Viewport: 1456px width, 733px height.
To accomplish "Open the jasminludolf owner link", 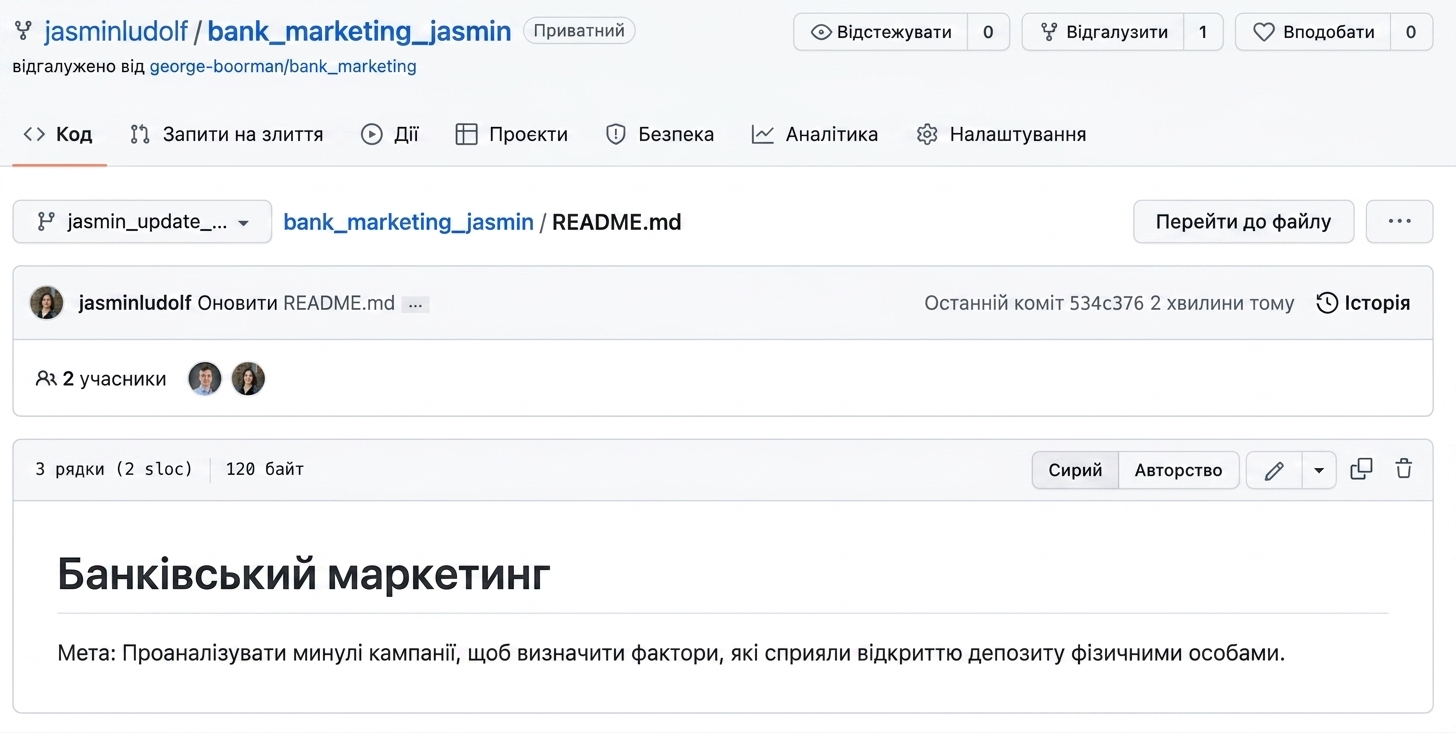I will tap(116, 31).
